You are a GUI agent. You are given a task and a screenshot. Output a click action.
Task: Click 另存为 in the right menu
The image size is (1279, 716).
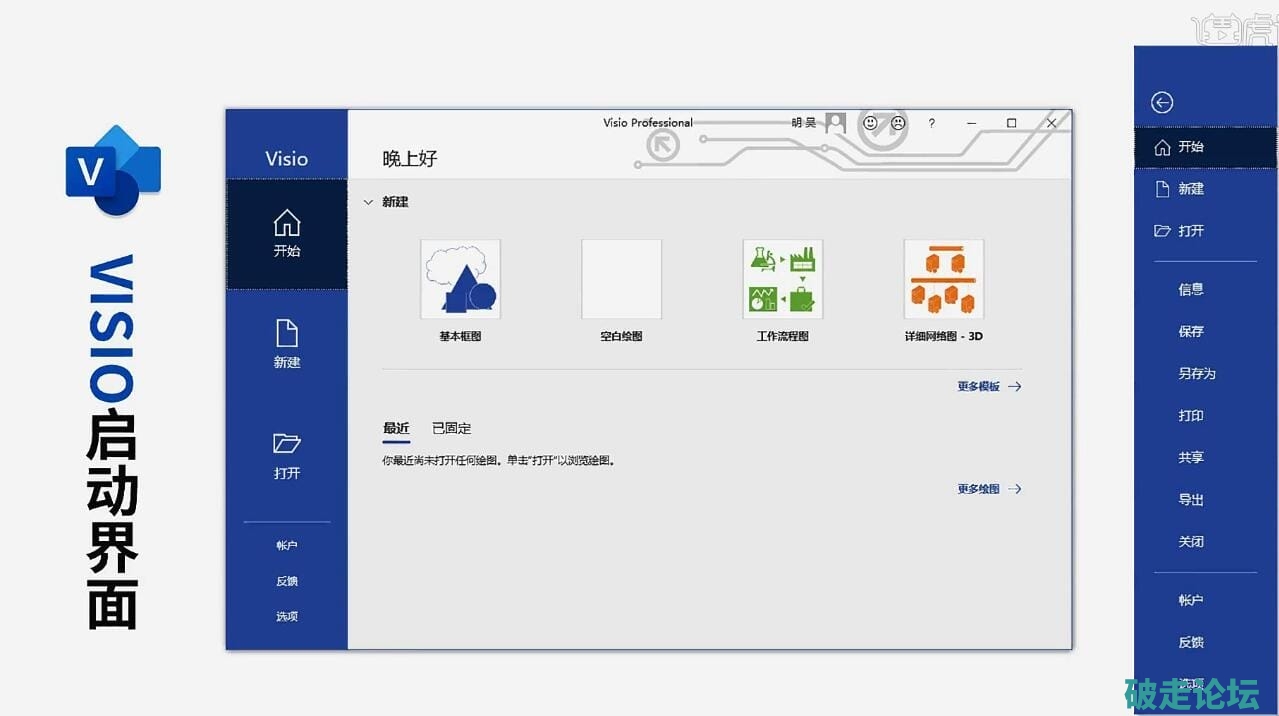(1196, 373)
